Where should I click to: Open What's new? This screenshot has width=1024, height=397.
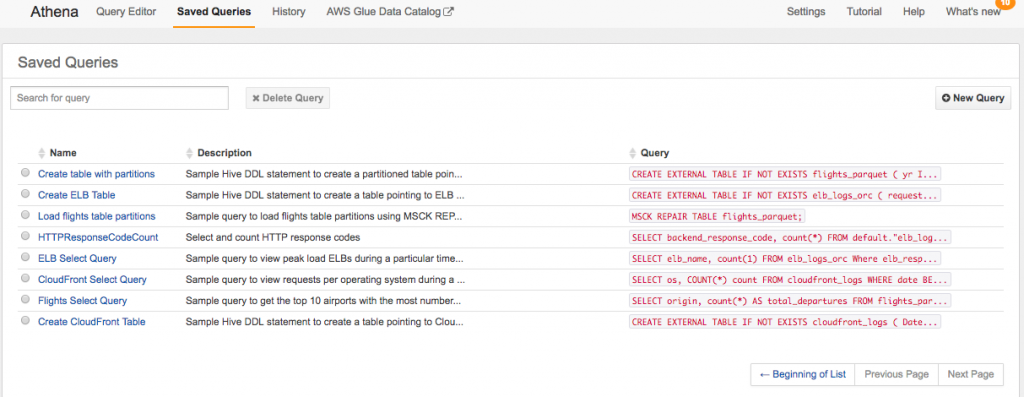973,12
